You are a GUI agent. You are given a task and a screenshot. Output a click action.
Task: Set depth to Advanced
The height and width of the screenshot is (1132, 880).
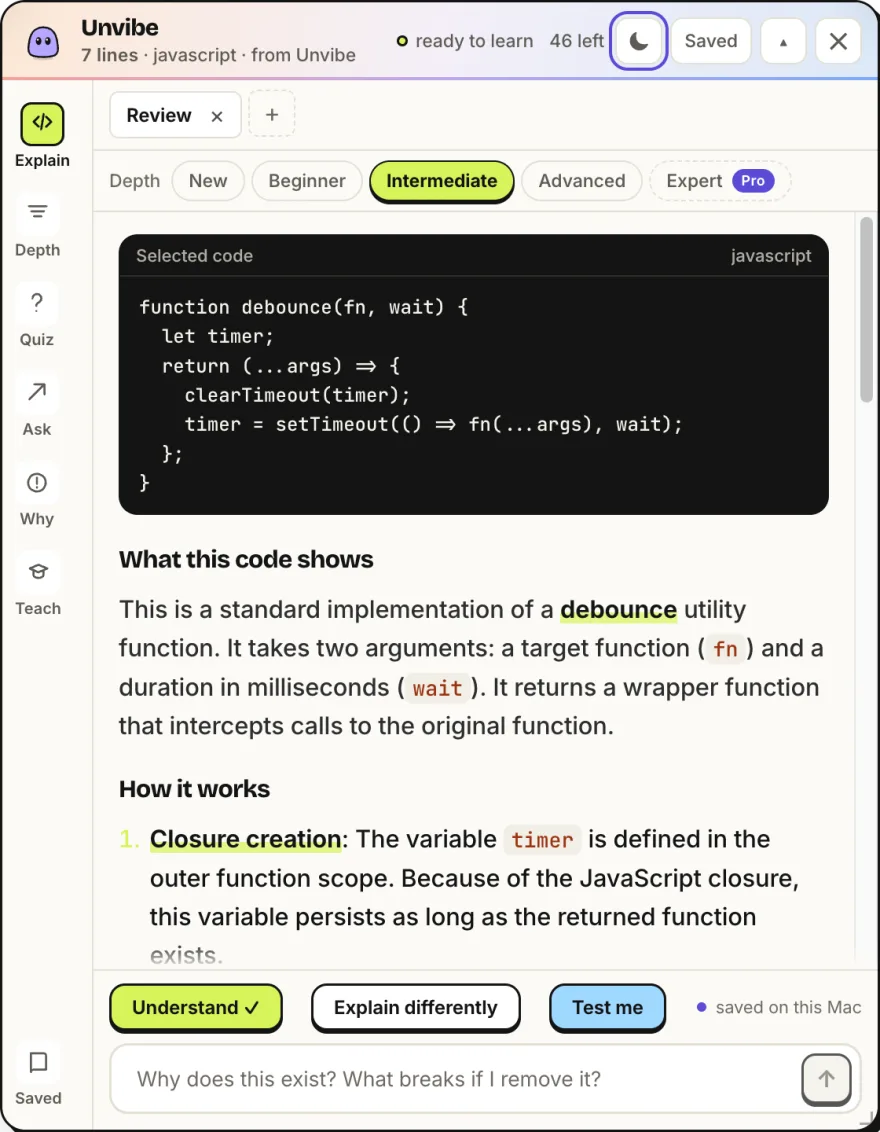[x=582, y=180]
